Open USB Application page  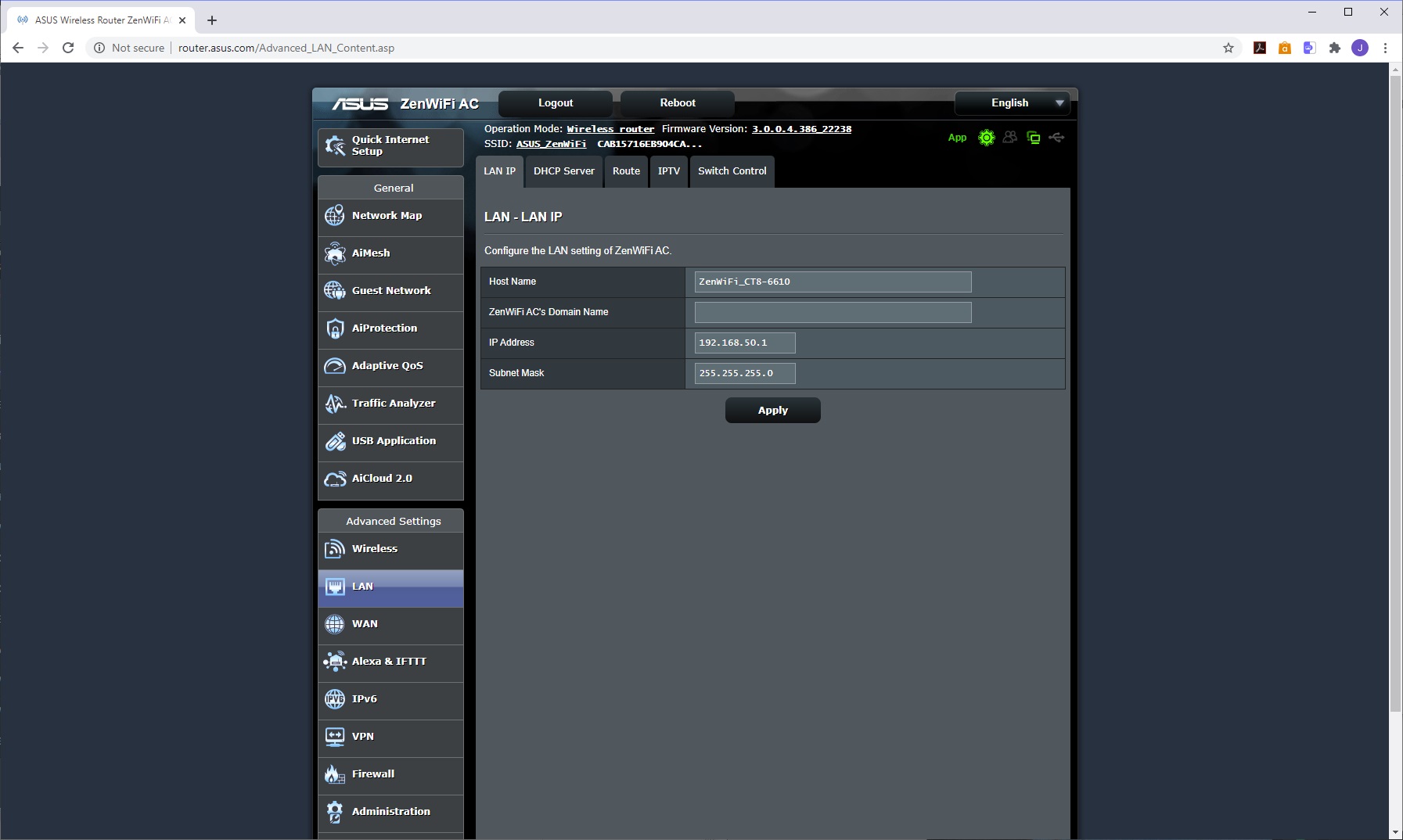click(x=390, y=441)
